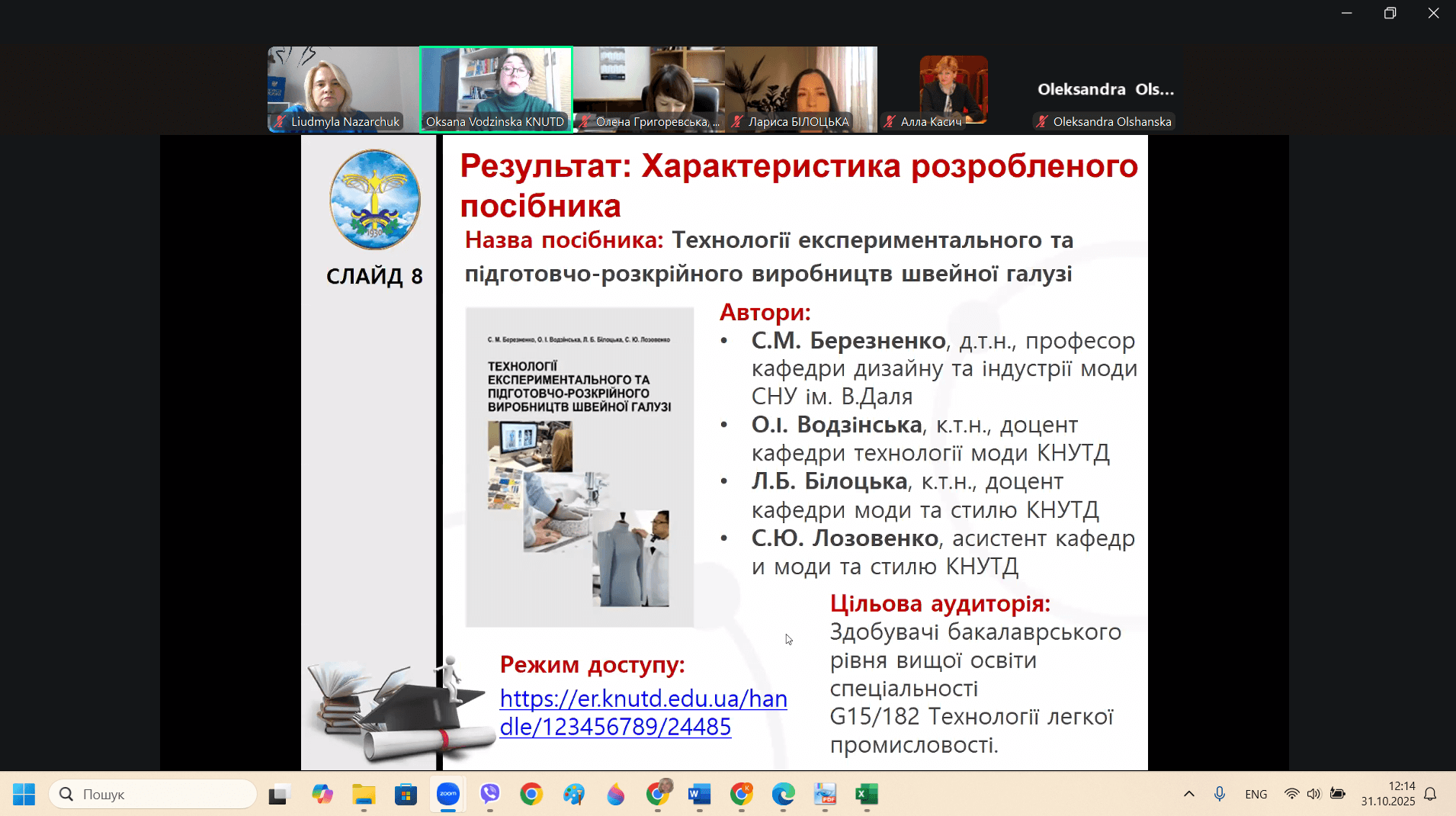
Task: Expand hidden system tray icons
Action: point(1190,794)
